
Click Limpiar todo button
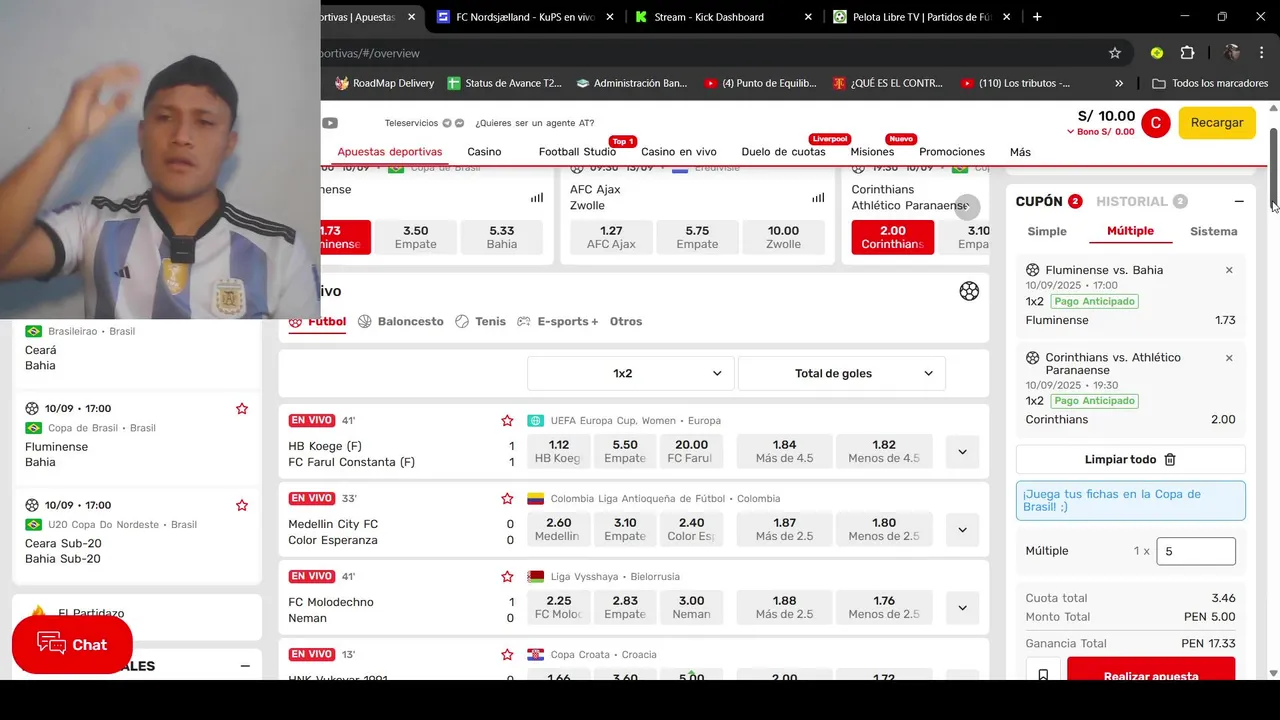click(x=1131, y=460)
